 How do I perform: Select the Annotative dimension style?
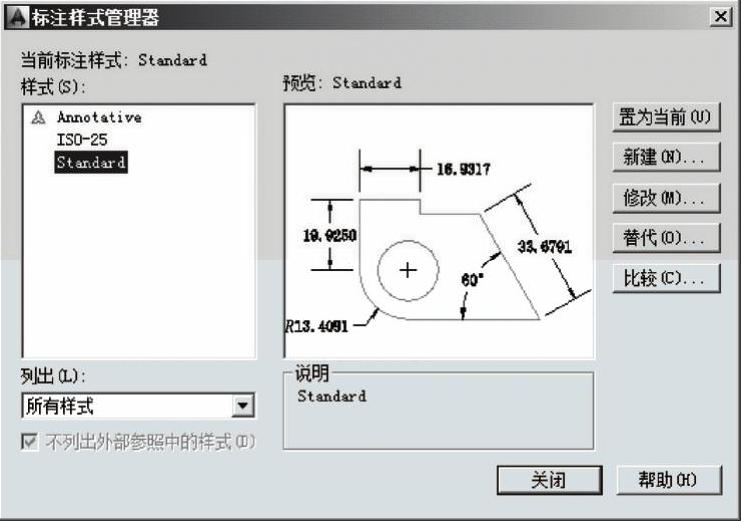[98, 117]
